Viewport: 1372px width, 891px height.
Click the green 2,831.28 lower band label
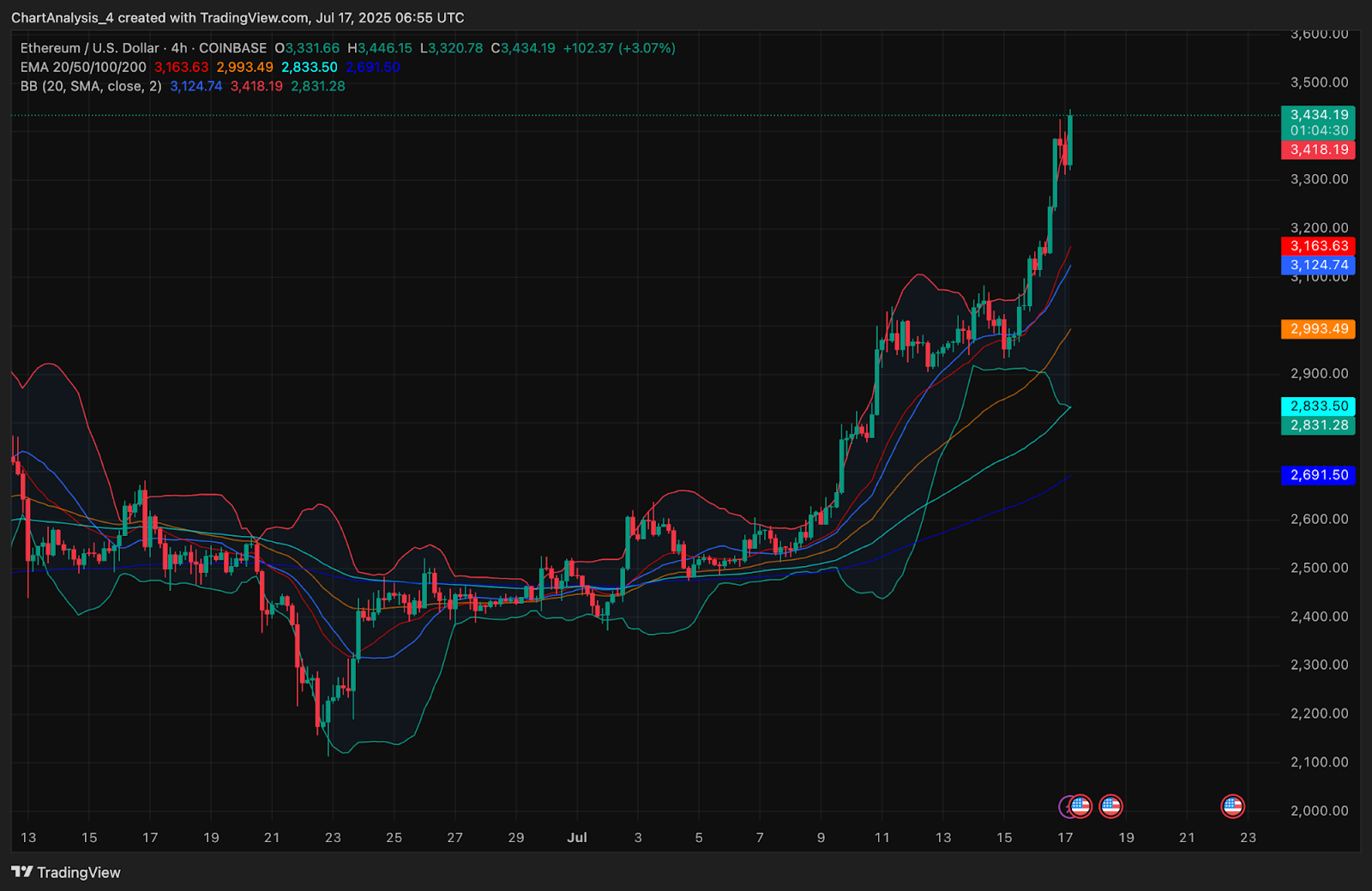[1318, 424]
